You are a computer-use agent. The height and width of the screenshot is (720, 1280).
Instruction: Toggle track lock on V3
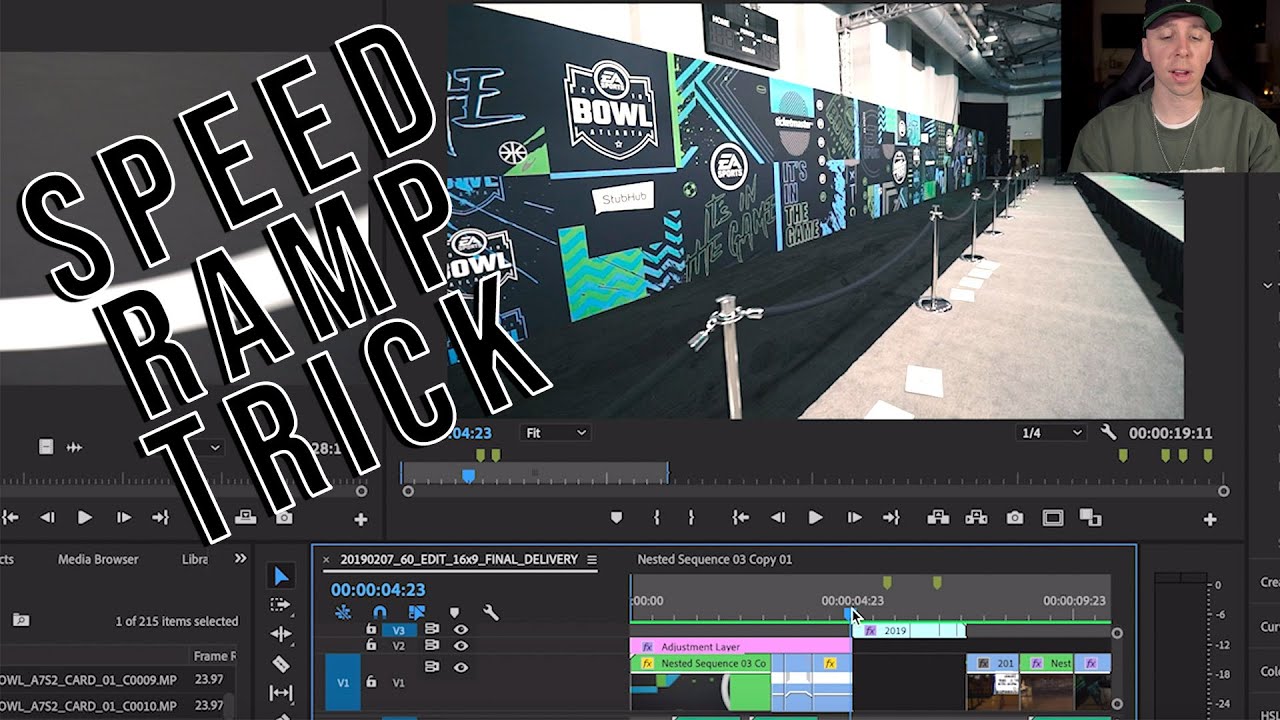371,630
